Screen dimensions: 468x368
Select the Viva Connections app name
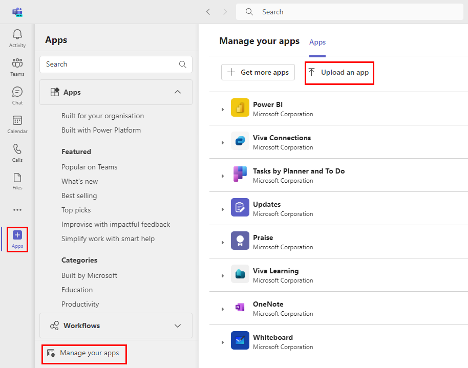282,138
